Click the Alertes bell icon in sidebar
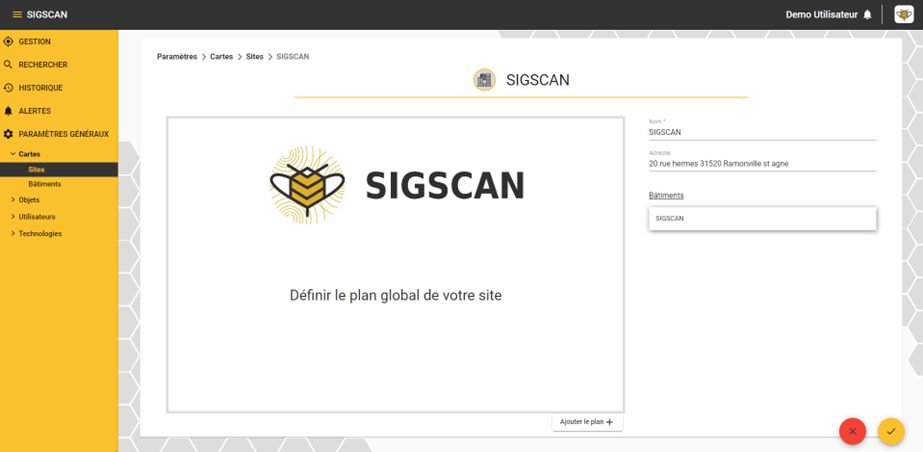The width and height of the screenshot is (923, 452). pos(8,111)
